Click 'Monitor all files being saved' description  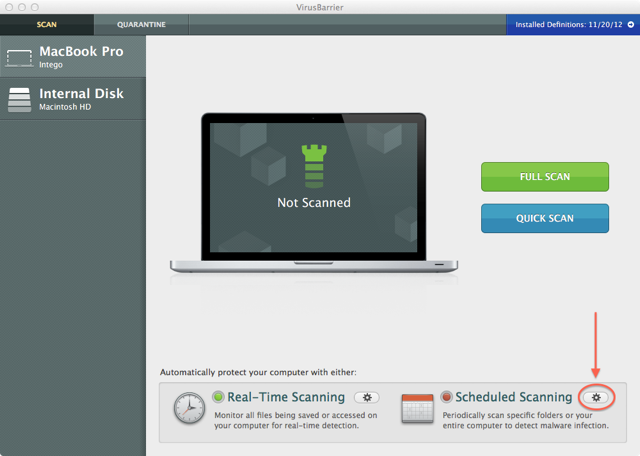click(x=296, y=420)
